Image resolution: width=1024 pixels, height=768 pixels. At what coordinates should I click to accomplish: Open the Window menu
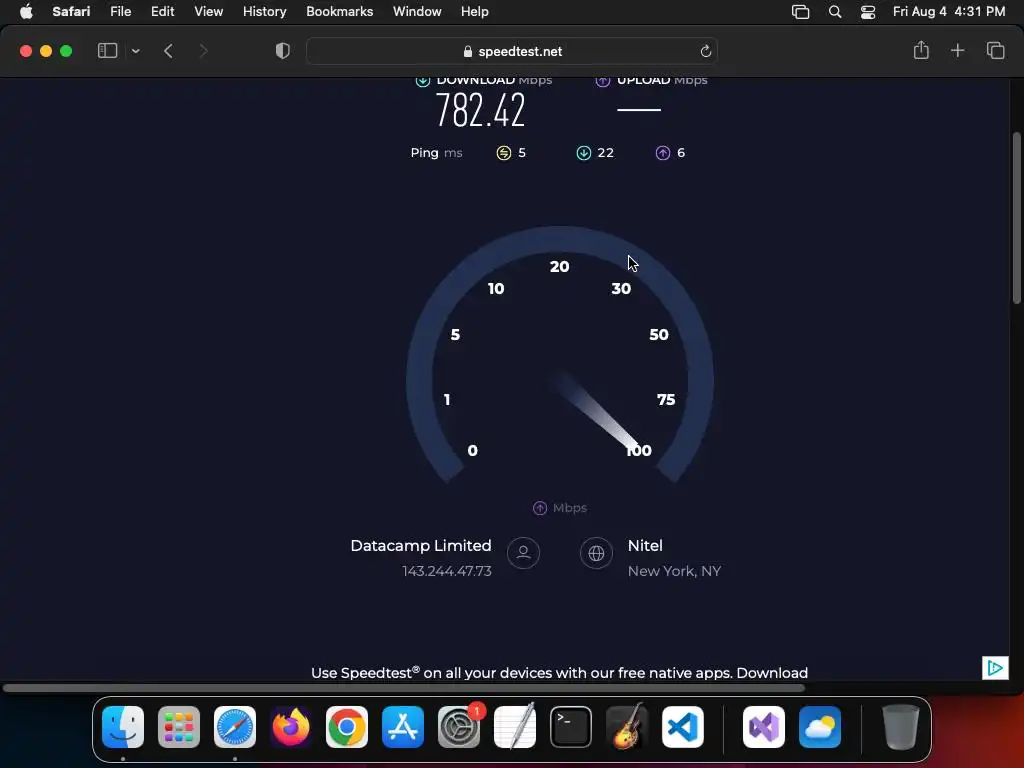coord(417,12)
